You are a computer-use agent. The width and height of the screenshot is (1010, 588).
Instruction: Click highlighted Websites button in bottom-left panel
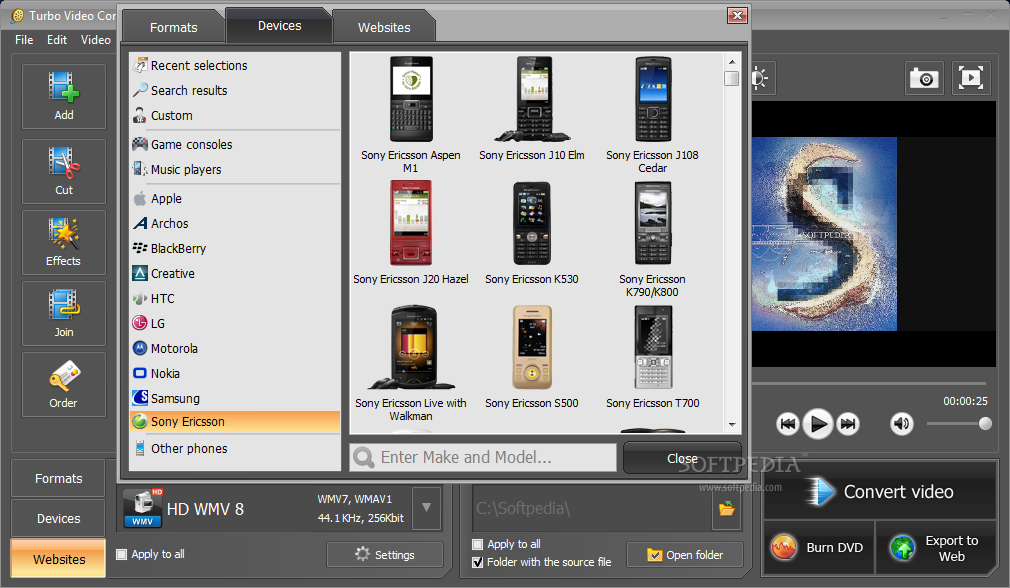pos(59,559)
